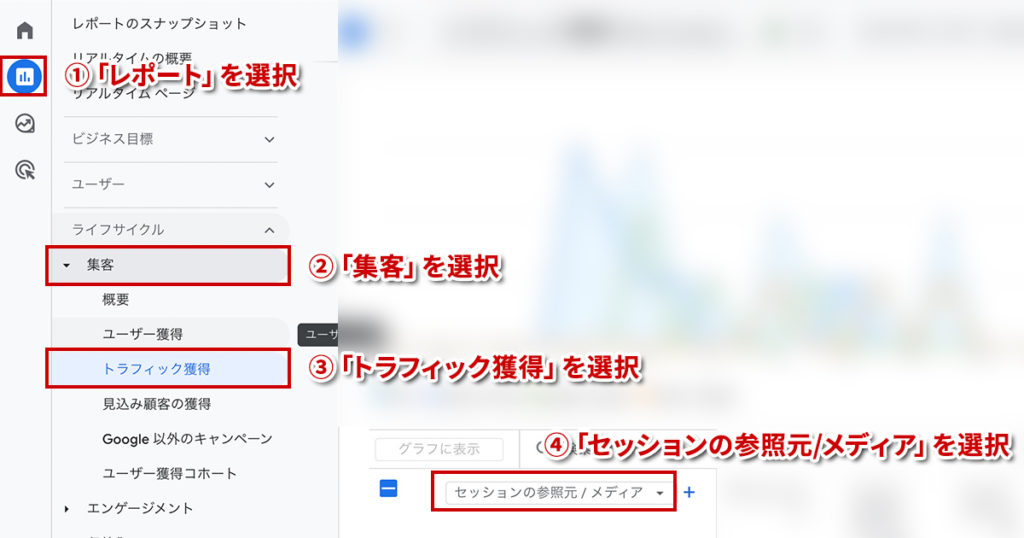
Task: Click the blue plus icon beside dimension dropdown
Action: tap(689, 492)
